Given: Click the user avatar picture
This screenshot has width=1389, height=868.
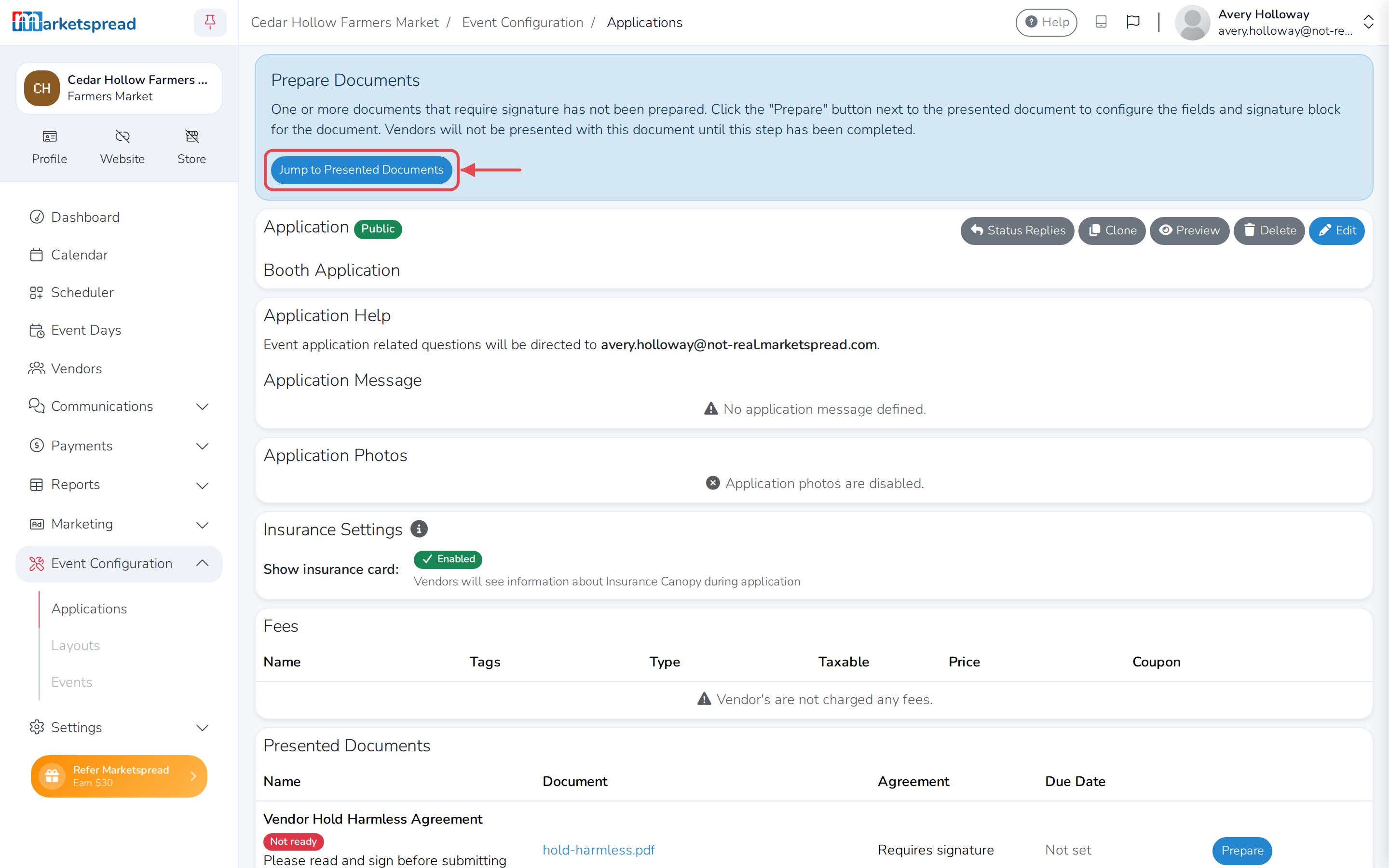Looking at the screenshot, I should (1192, 22).
